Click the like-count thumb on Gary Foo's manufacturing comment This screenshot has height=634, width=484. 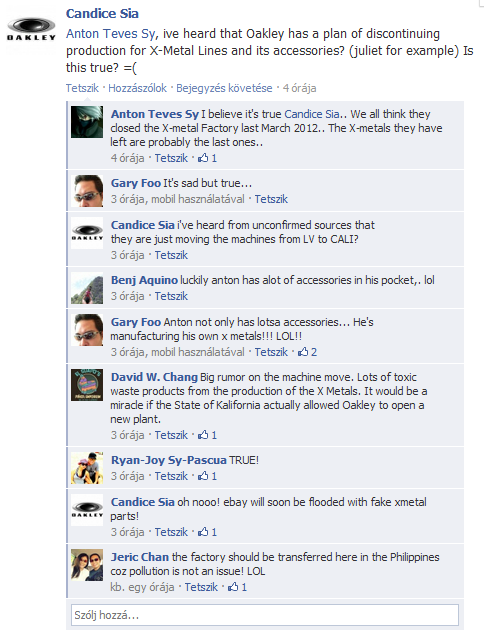tap(303, 352)
